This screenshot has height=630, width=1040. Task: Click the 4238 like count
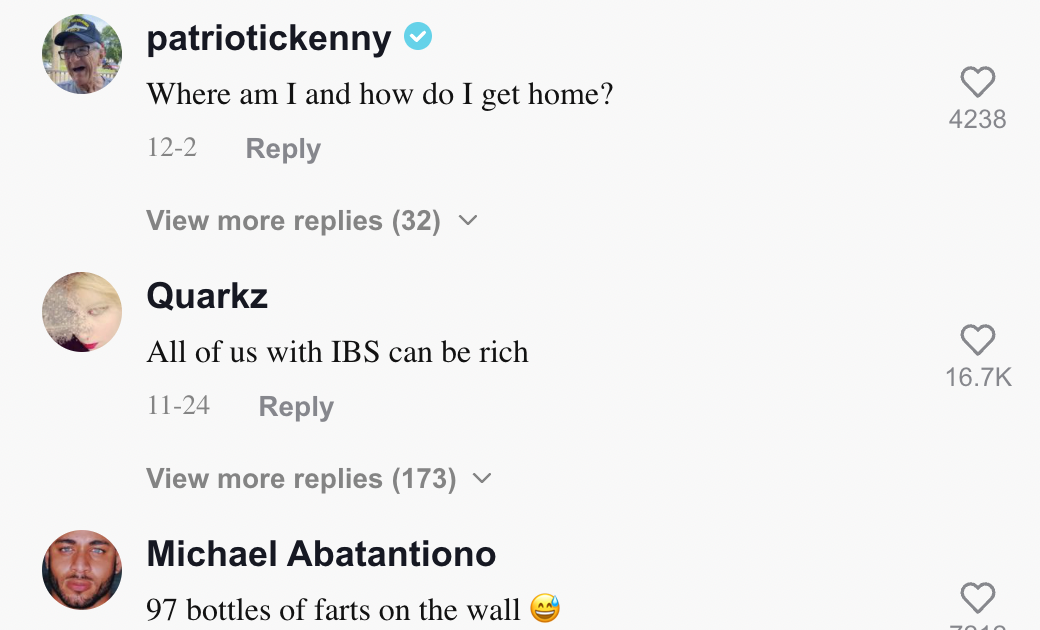click(x=977, y=120)
